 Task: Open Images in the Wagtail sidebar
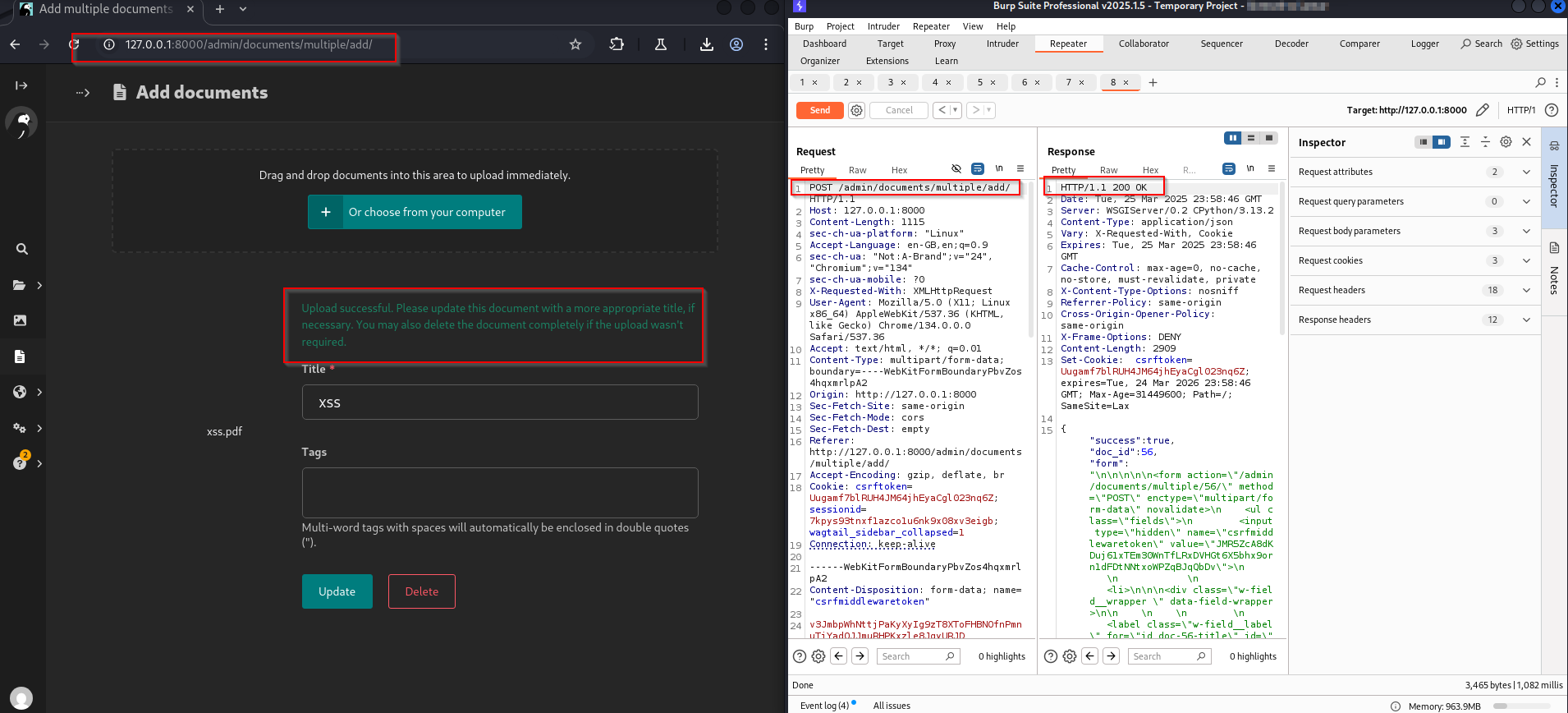(21, 320)
